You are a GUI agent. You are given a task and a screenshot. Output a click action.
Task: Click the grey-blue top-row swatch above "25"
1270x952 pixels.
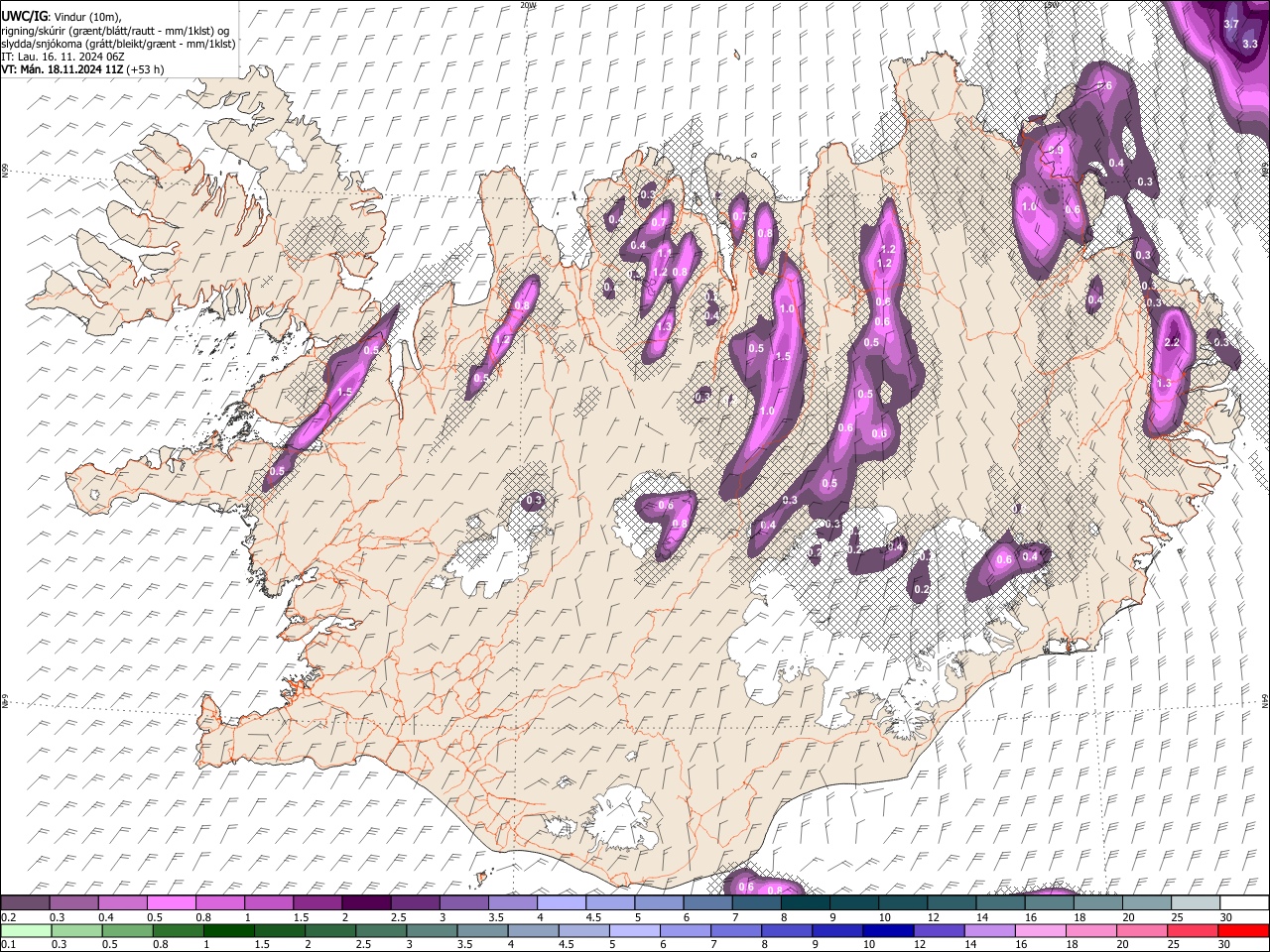point(1196,903)
